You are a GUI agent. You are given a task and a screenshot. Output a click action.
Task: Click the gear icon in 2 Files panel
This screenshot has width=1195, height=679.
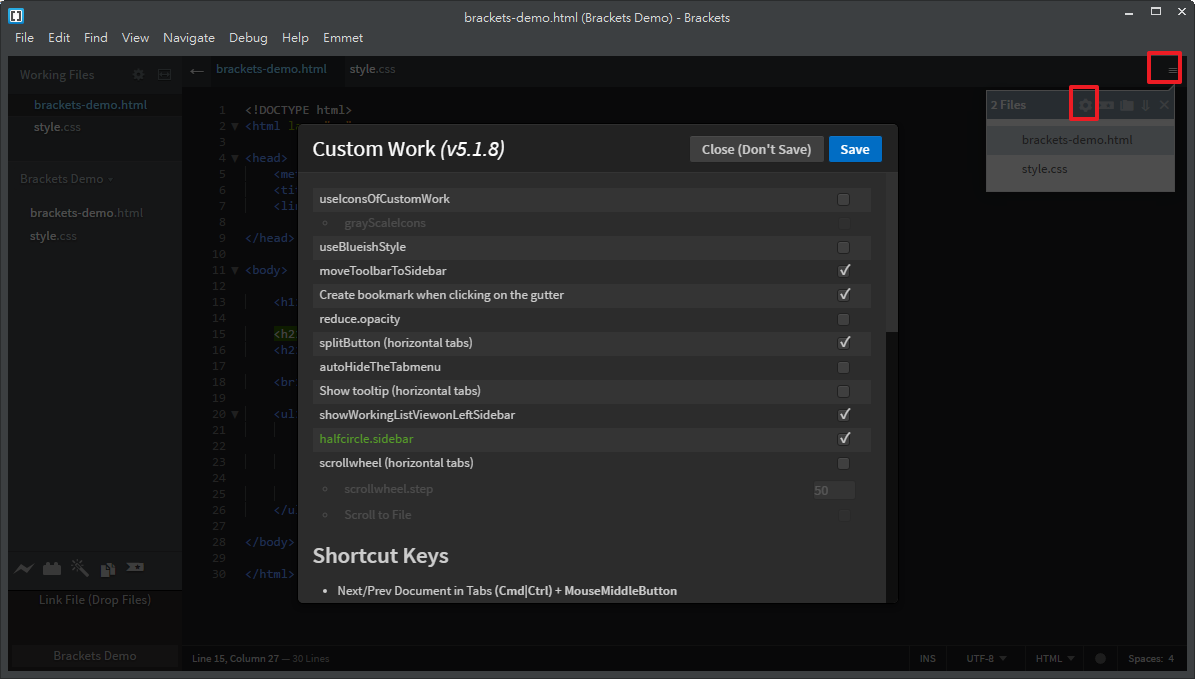[1085, 105]
